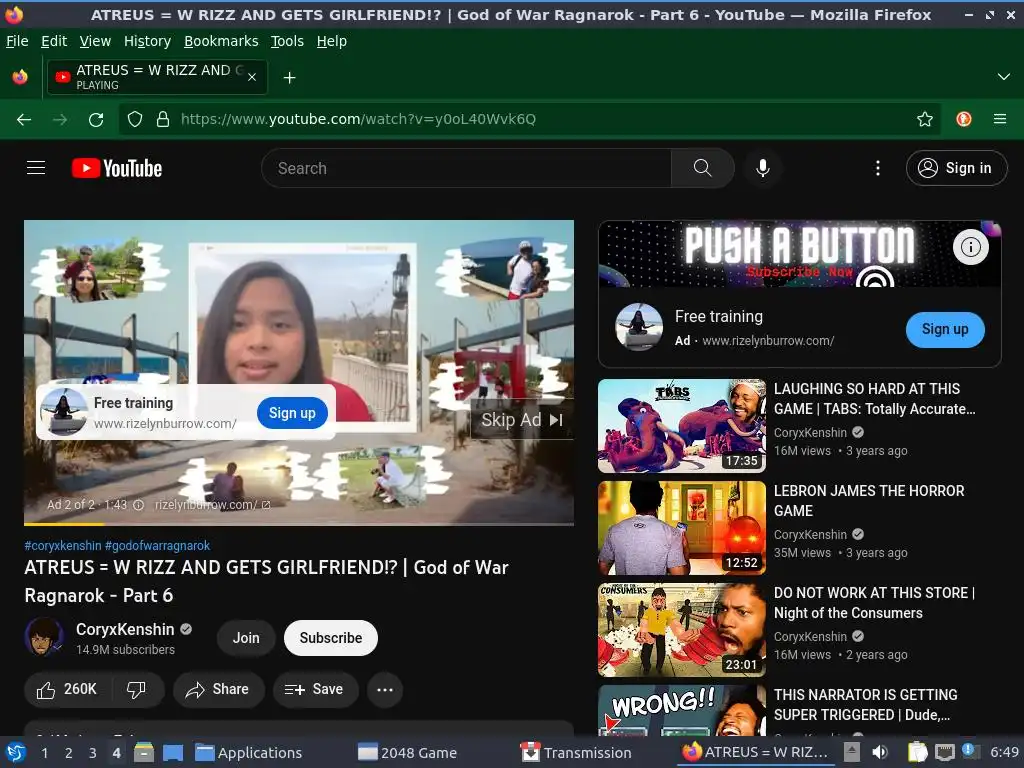Viewport: 1024px width, 768px height.
Task: Open file manager icon in taskbar
Action: [144, 752]
